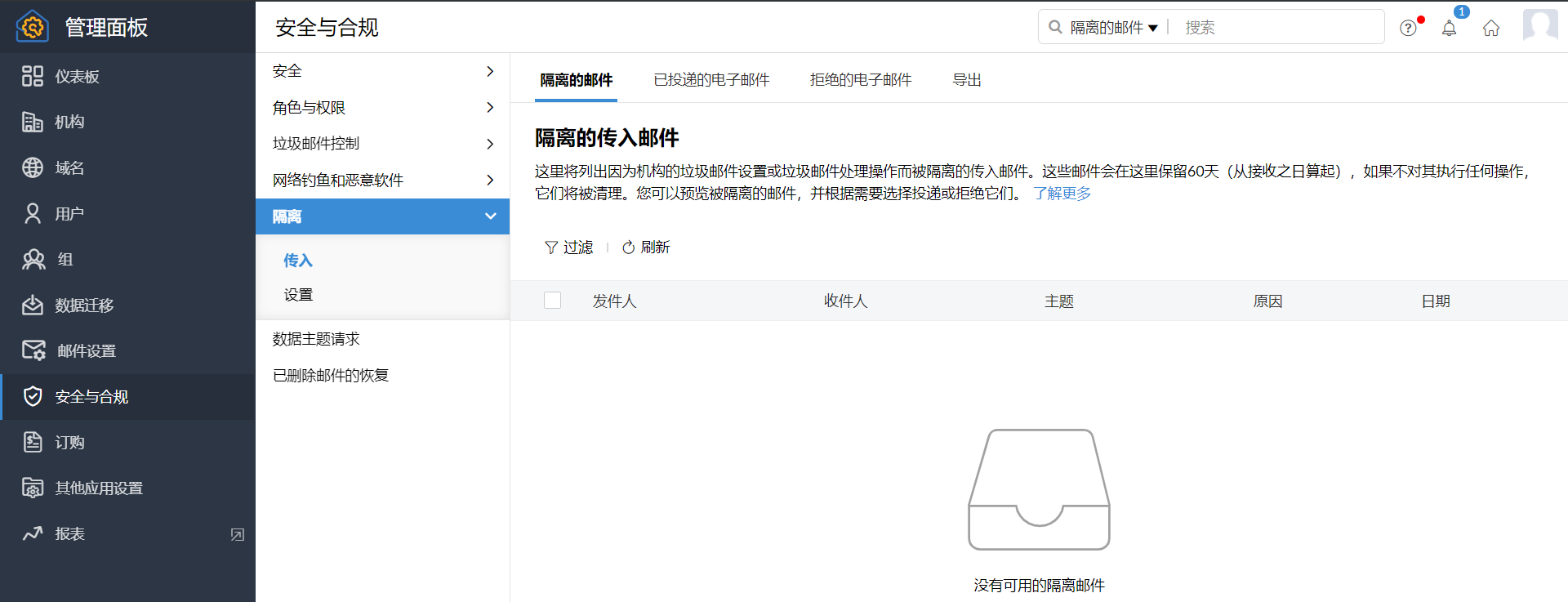1568x602 pixels.
Task: Click the 管理面板 title text
Action: 106,27
